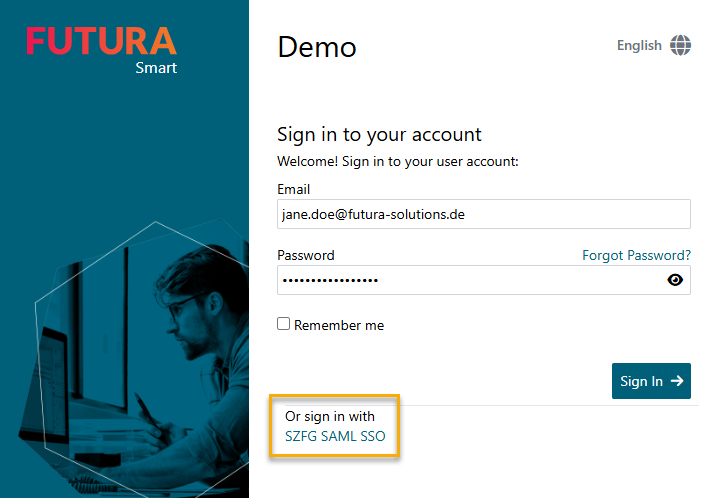Screen dimensions: 717x498
Task: Show password using the eye icon
Action: point(675,280)
